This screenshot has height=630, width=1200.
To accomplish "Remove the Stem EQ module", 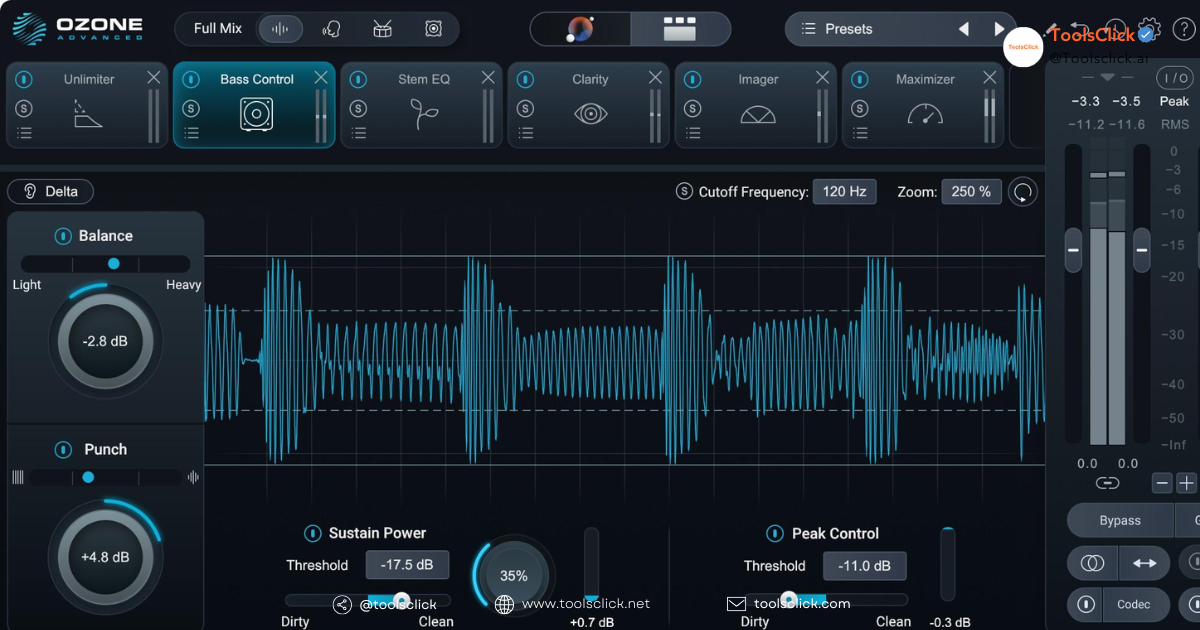I will (487, 77).
